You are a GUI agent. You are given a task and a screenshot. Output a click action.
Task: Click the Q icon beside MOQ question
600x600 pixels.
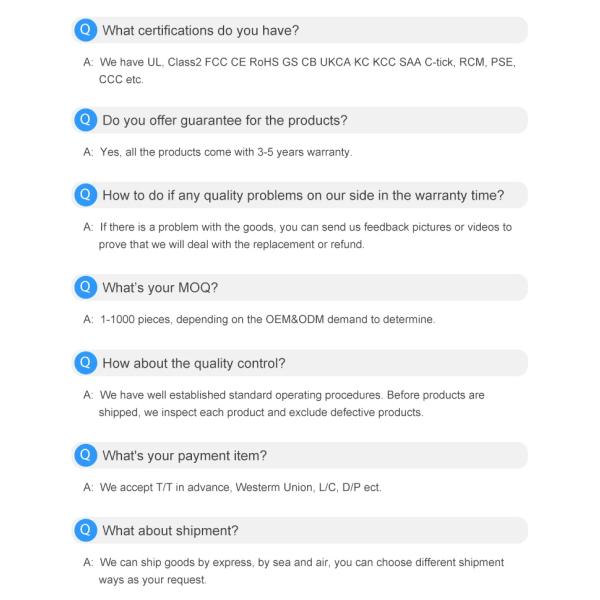[x=86, y=288]
